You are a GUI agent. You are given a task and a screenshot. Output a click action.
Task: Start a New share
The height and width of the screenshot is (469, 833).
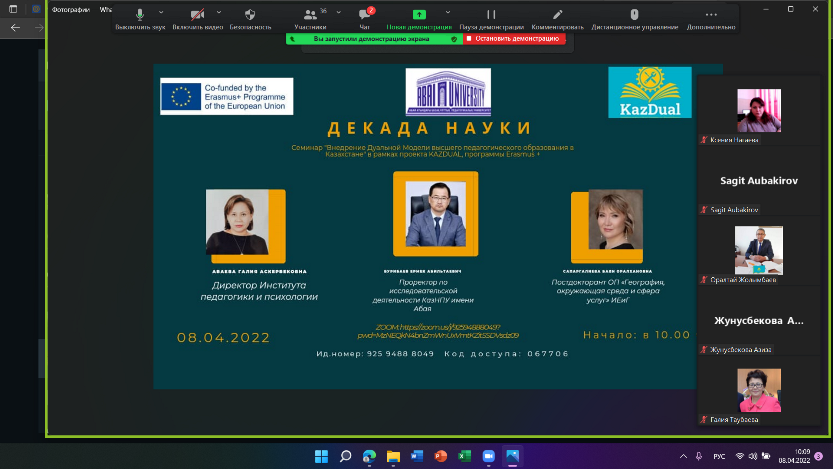pos(419,16)
